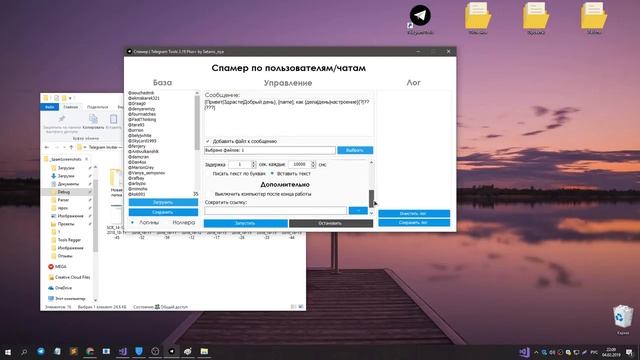Viewport: 640px width, 360px height.
Task: Open Telegram from the taskbar
Action: coord(41,351)
